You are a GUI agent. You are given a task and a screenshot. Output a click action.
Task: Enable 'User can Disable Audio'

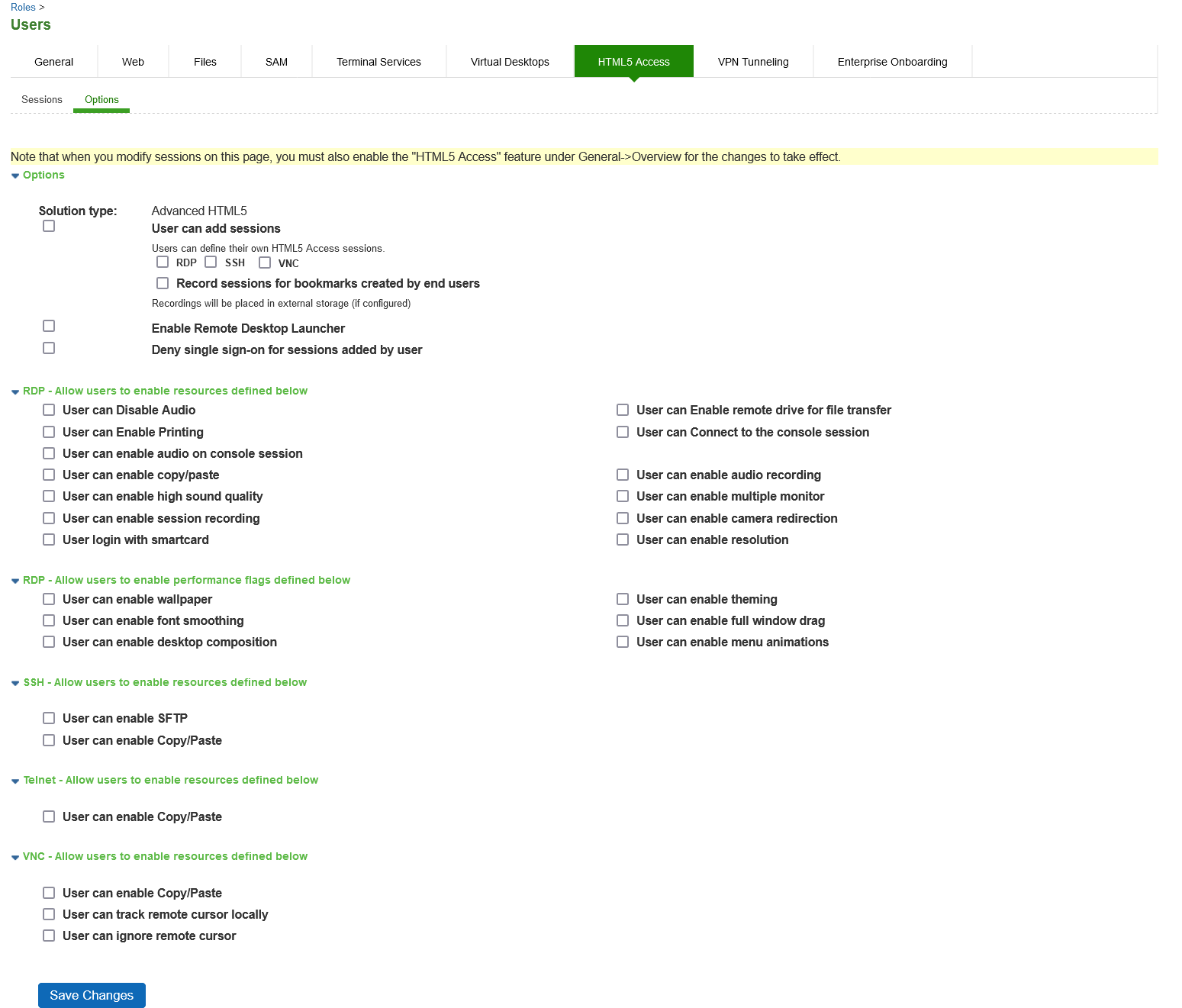(49, 410)
